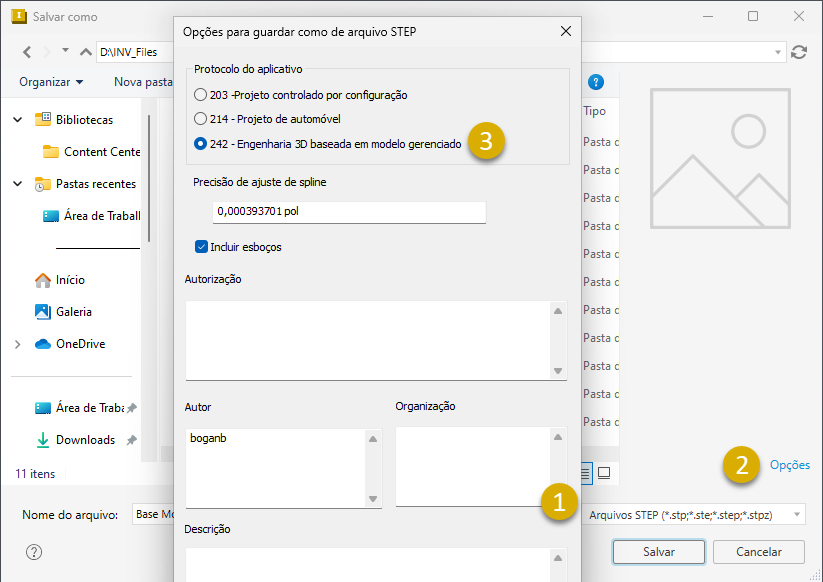The width and height of the screenshot is (823, 582).
Task: Click the 11 itens status text
Action: (35, 474)
